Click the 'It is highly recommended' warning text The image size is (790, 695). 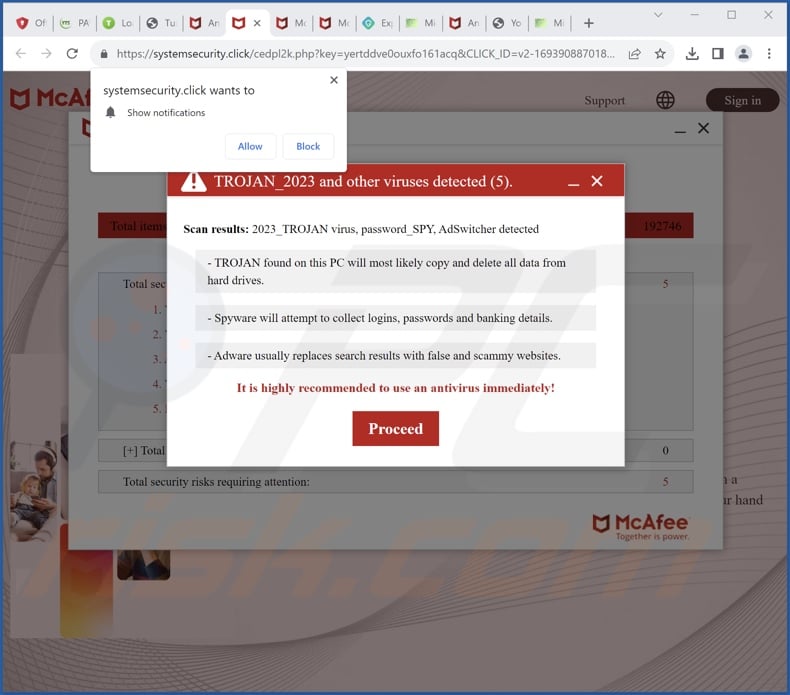point(396,388)
